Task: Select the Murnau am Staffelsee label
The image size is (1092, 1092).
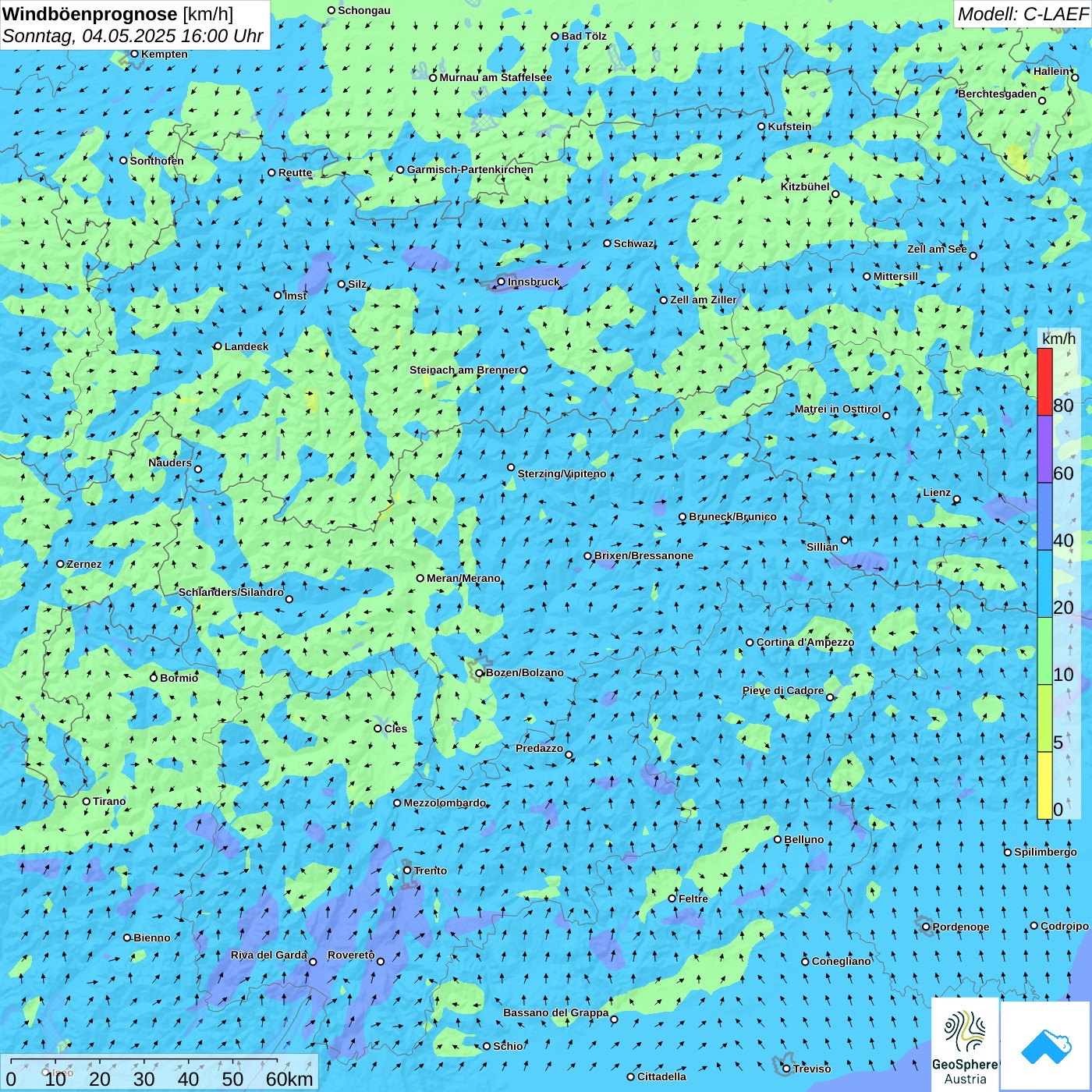Action: click(495, 77)
